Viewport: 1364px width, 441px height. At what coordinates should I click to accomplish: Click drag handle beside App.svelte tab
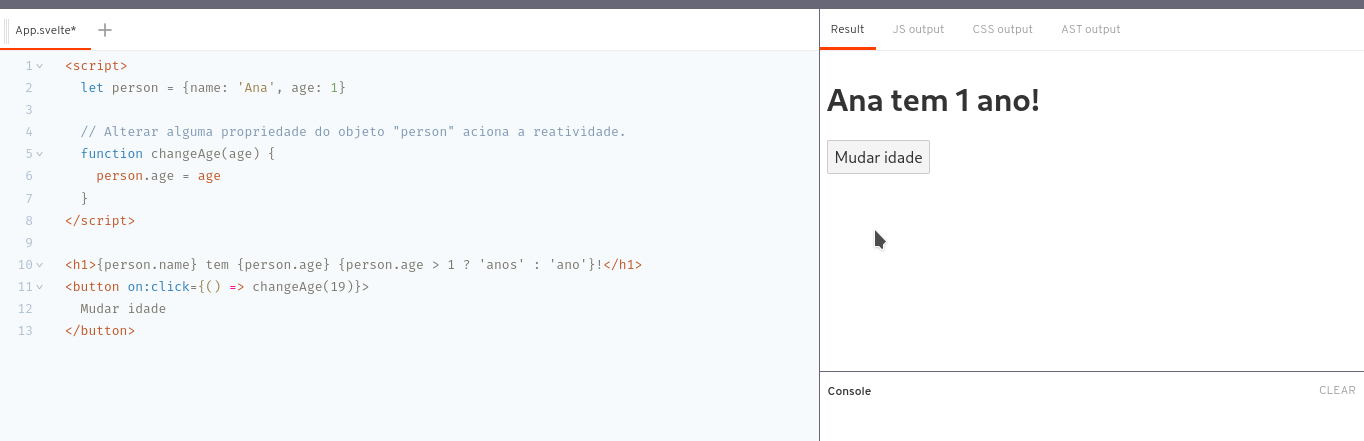pyautogui.click(x=7, y=30)
